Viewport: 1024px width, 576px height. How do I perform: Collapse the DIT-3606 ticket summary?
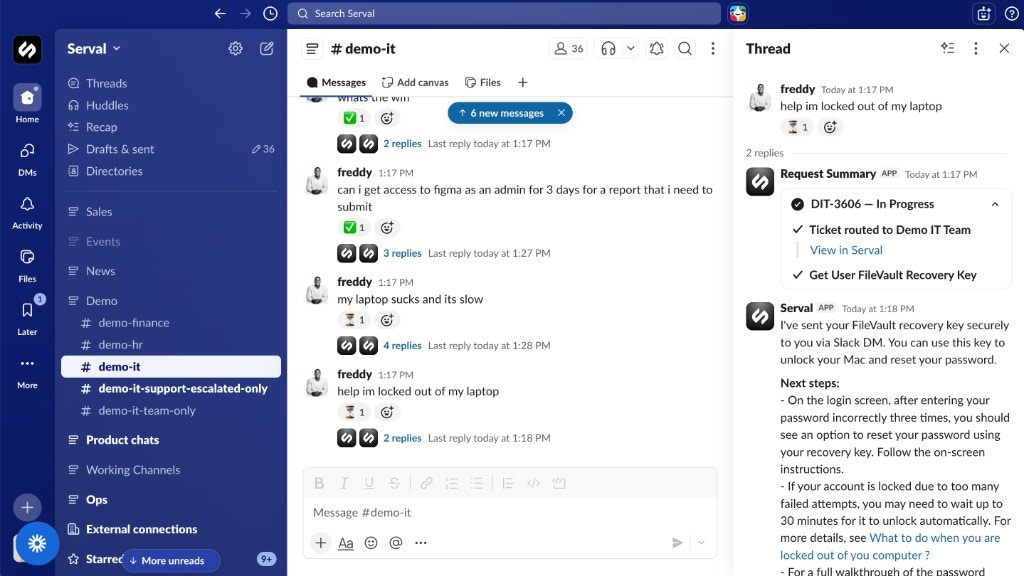[995, 204]
